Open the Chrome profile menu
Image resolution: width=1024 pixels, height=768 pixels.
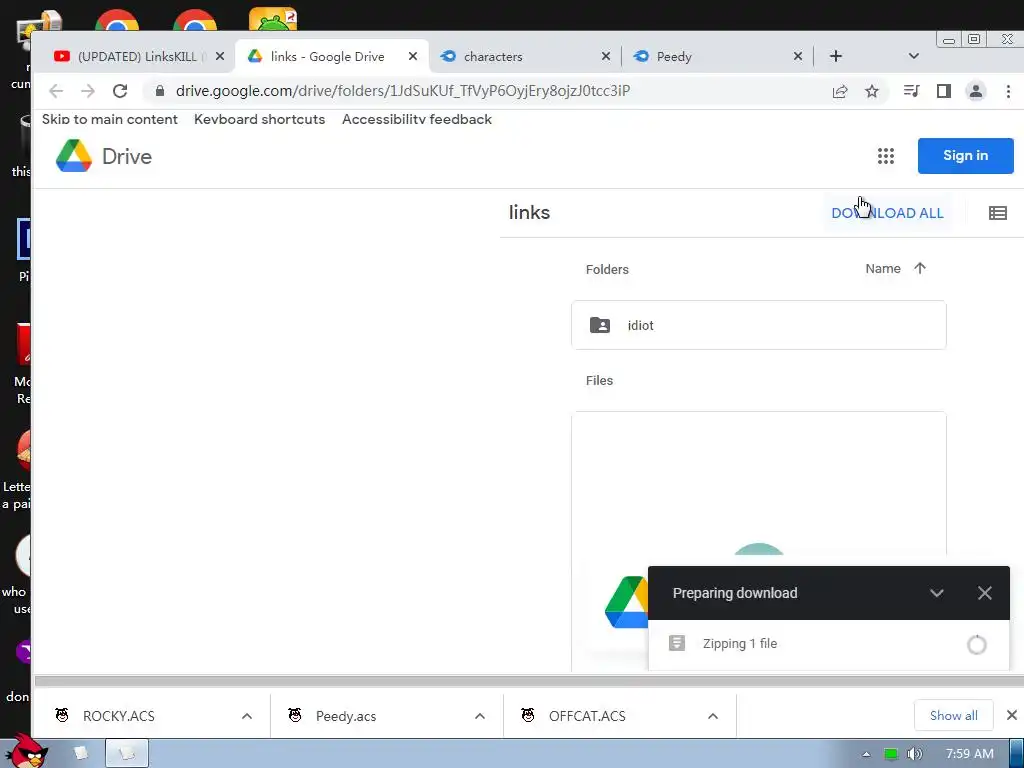tap(976, 91)
